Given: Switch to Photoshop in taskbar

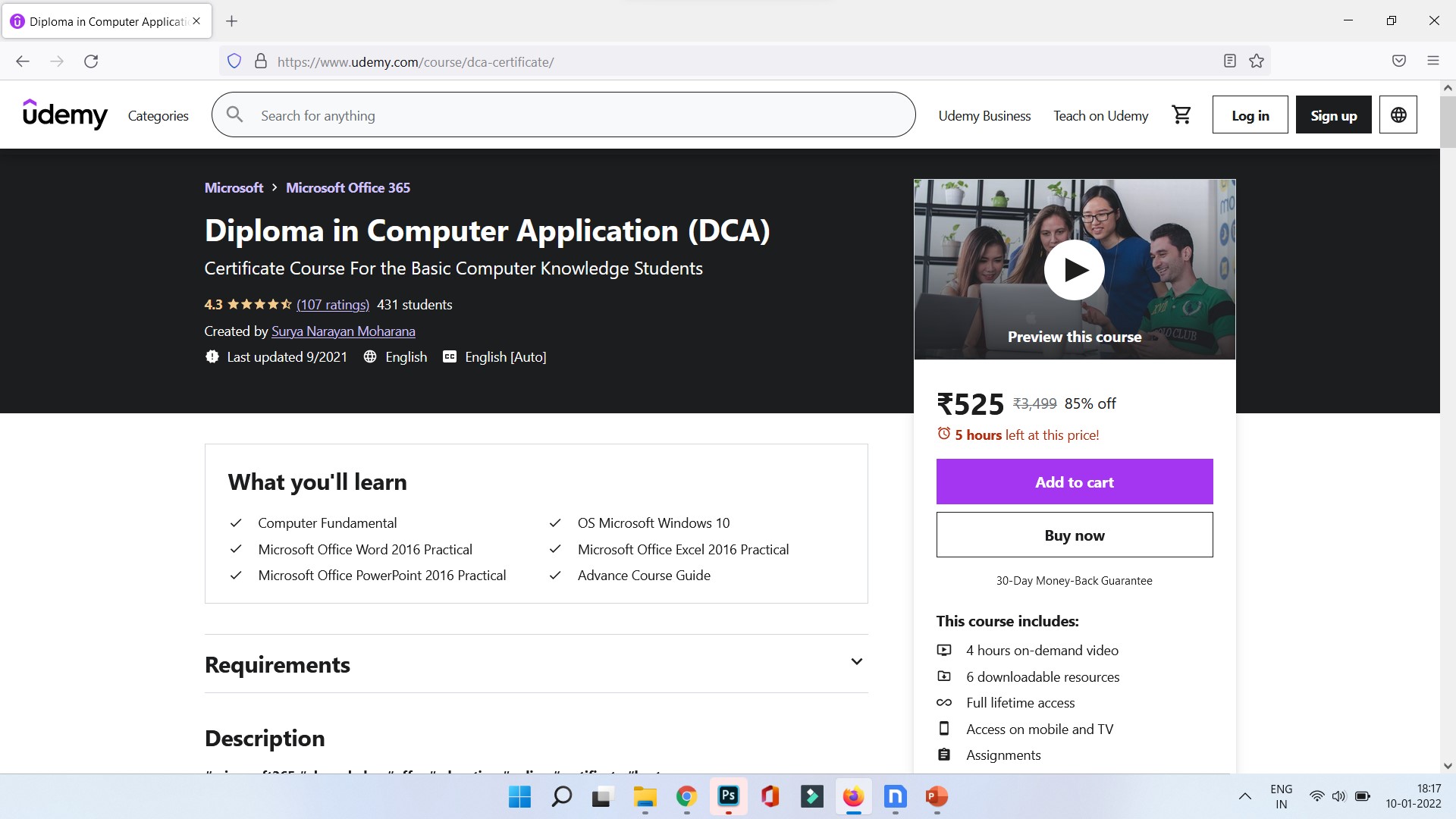Looking at the screenshot, I should (x=728, y=796).
